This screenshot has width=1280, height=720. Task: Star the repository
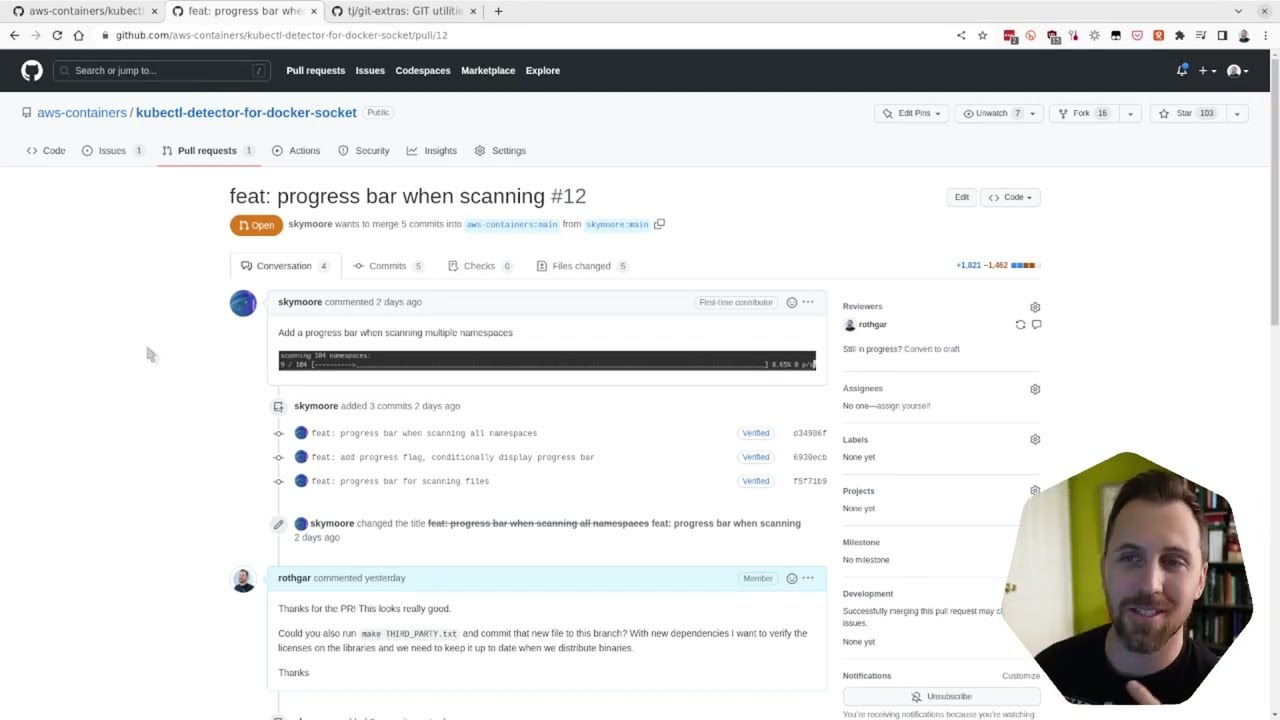pos(1187,113)
